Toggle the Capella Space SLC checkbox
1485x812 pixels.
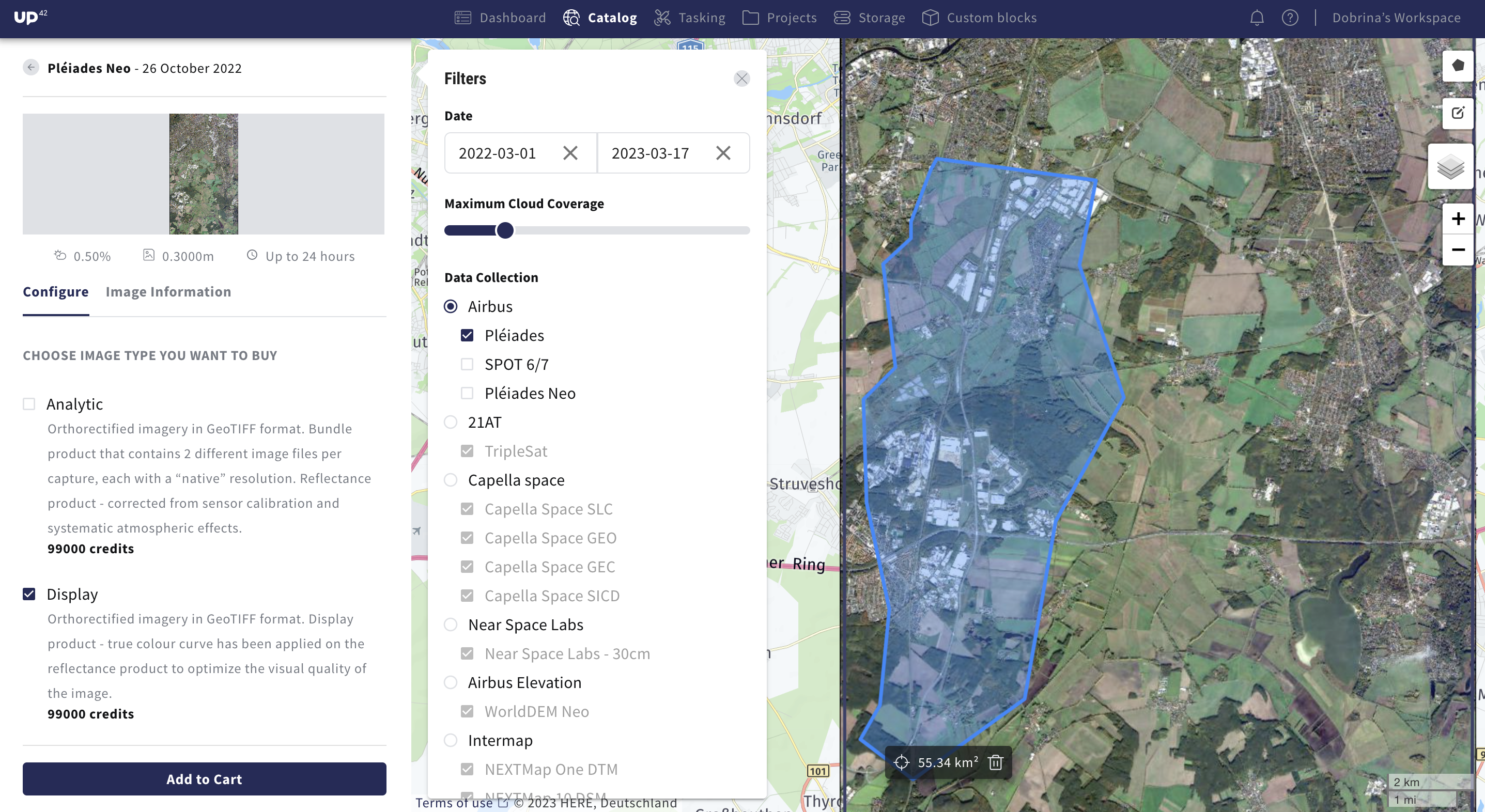(x=467, y=509)
